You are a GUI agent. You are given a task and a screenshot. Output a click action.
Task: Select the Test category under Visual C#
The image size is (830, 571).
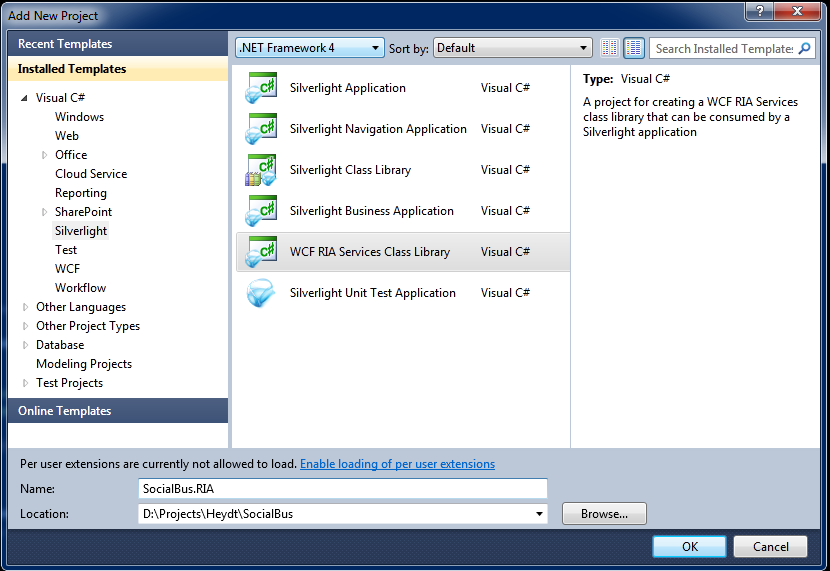66,250
